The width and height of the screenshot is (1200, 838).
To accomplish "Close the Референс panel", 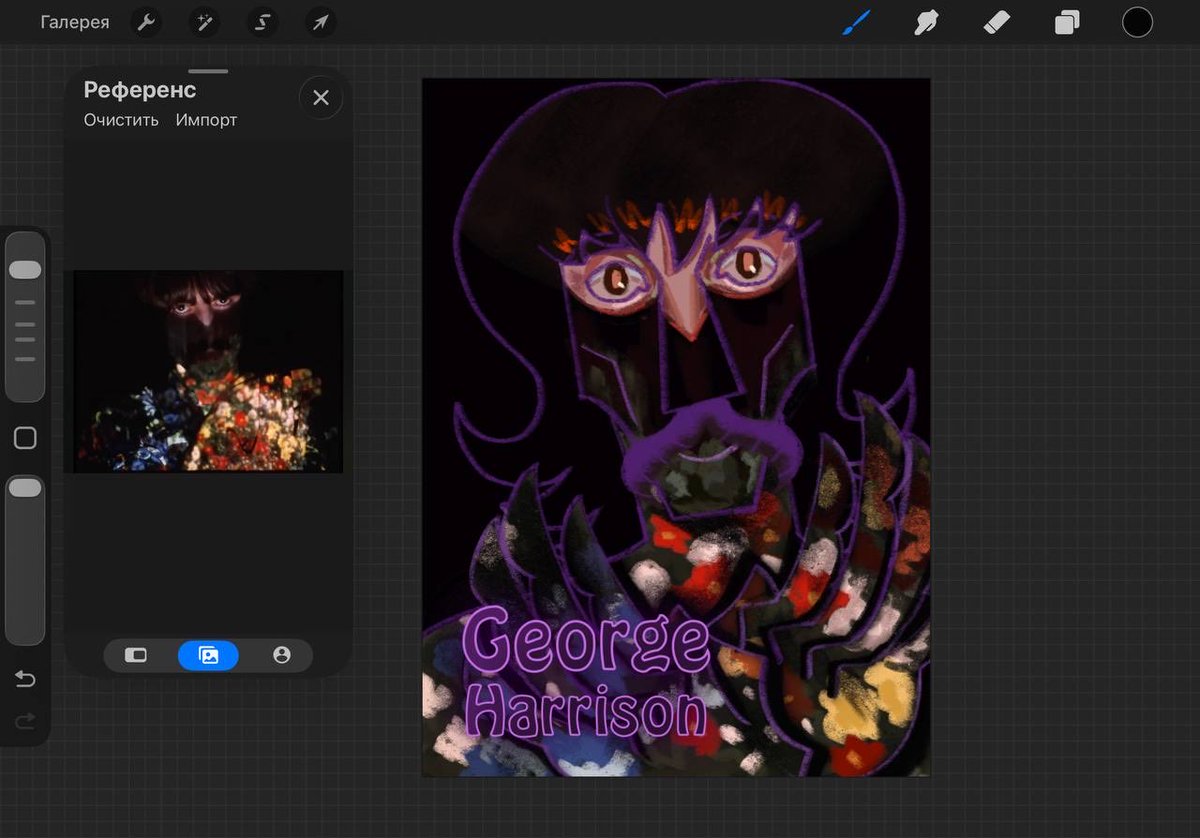I will pyautogui.click(x=321, y=98).
